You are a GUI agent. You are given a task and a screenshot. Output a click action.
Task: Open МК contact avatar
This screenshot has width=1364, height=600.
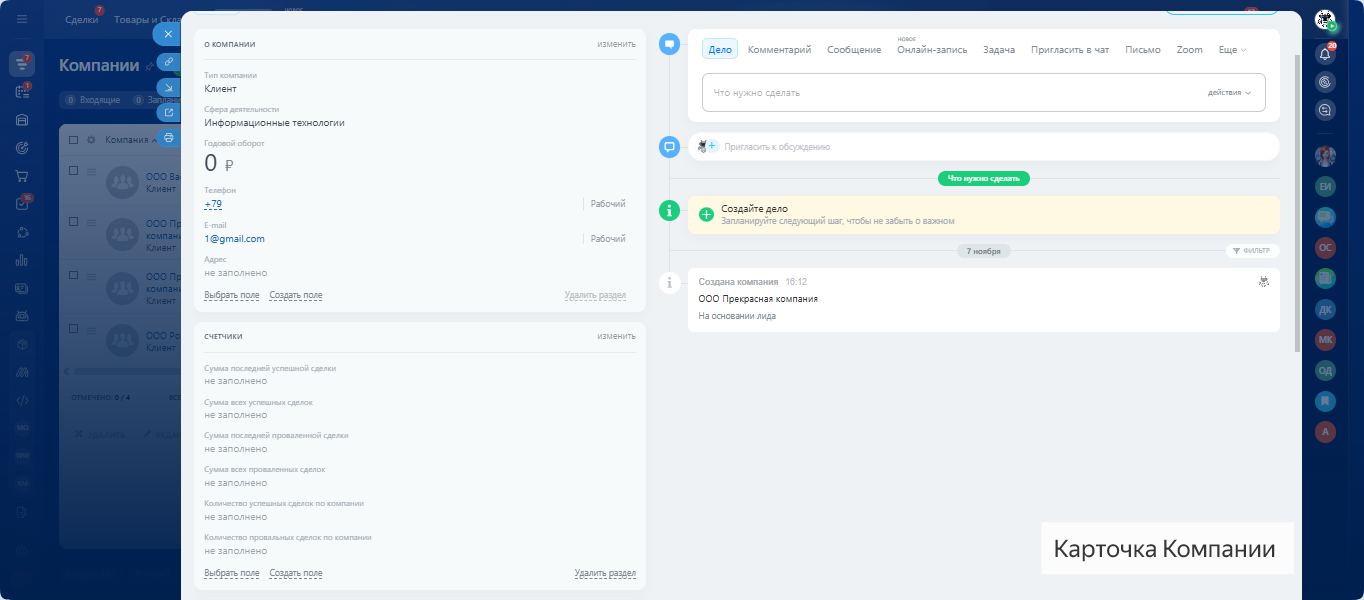pos(1326,339)
